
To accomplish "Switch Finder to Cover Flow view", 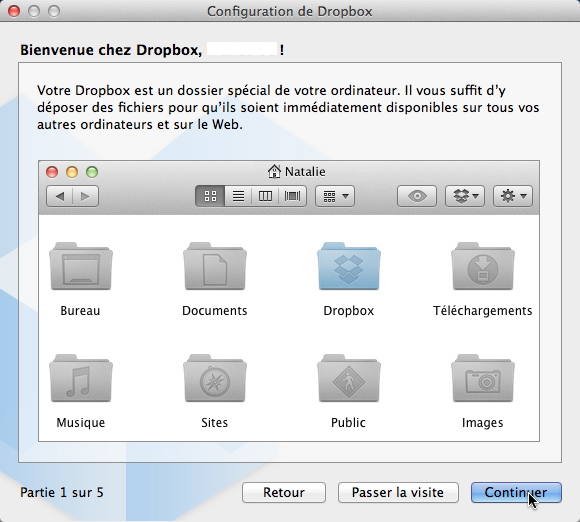I will [292, 196].
